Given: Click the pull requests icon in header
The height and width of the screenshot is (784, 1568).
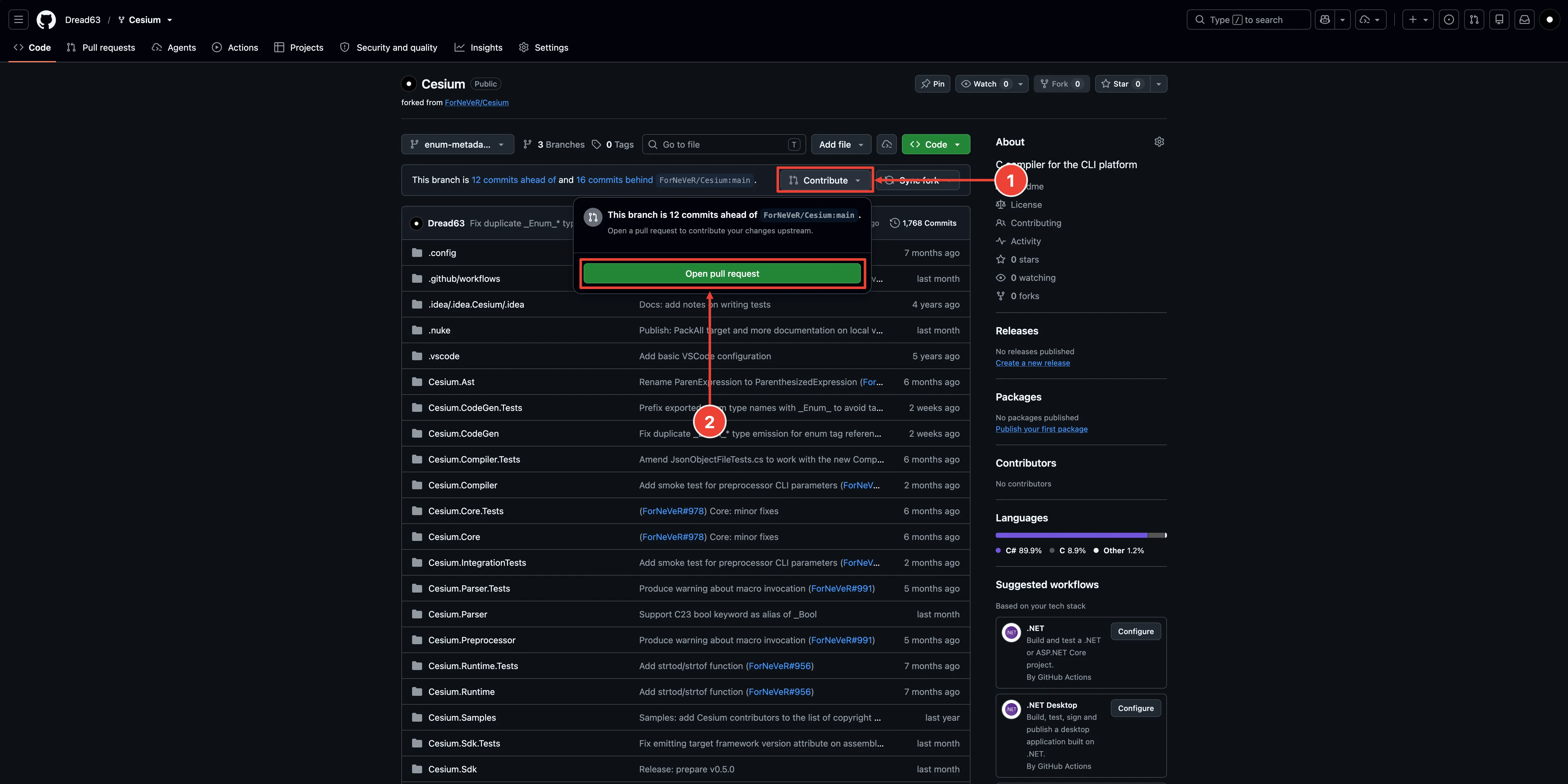Looking at the screenshot, I should [1474, 20].
